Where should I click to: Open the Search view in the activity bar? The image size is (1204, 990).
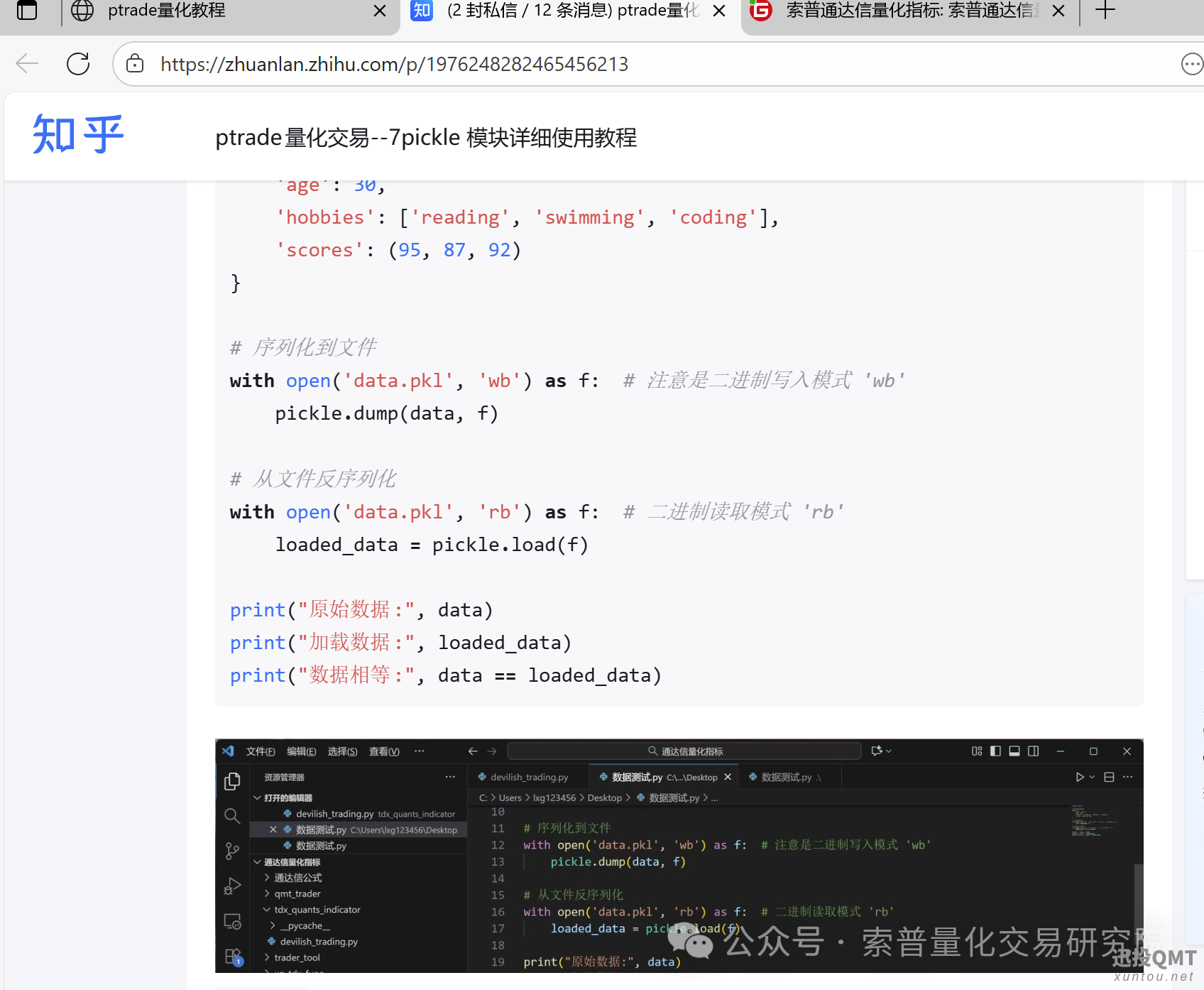point(233,816)
